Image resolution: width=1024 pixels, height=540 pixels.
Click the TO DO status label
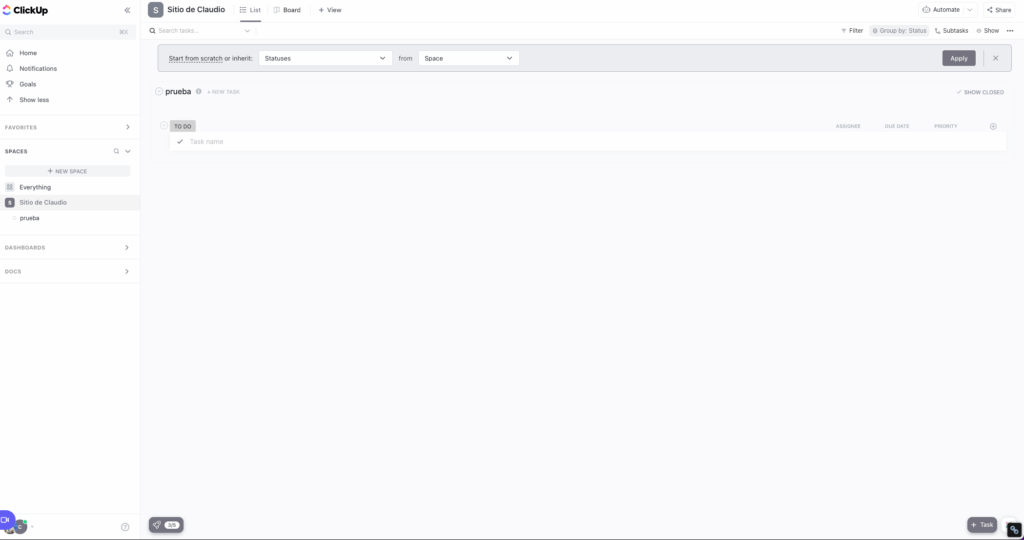pos(183,126)
